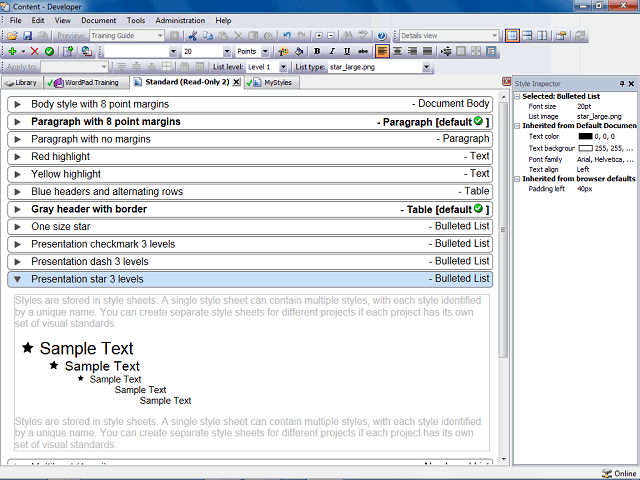Image resolution: width=640 pixels, height=480 pixels.
Task: Open the font size 20 dropdown
Action: [x=227, y=51]
